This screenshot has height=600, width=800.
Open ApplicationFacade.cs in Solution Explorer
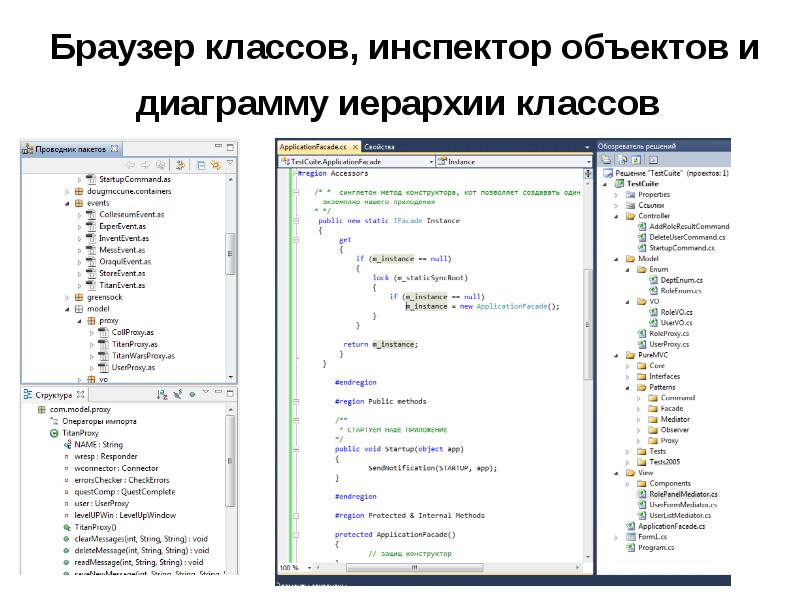[671, 527]
